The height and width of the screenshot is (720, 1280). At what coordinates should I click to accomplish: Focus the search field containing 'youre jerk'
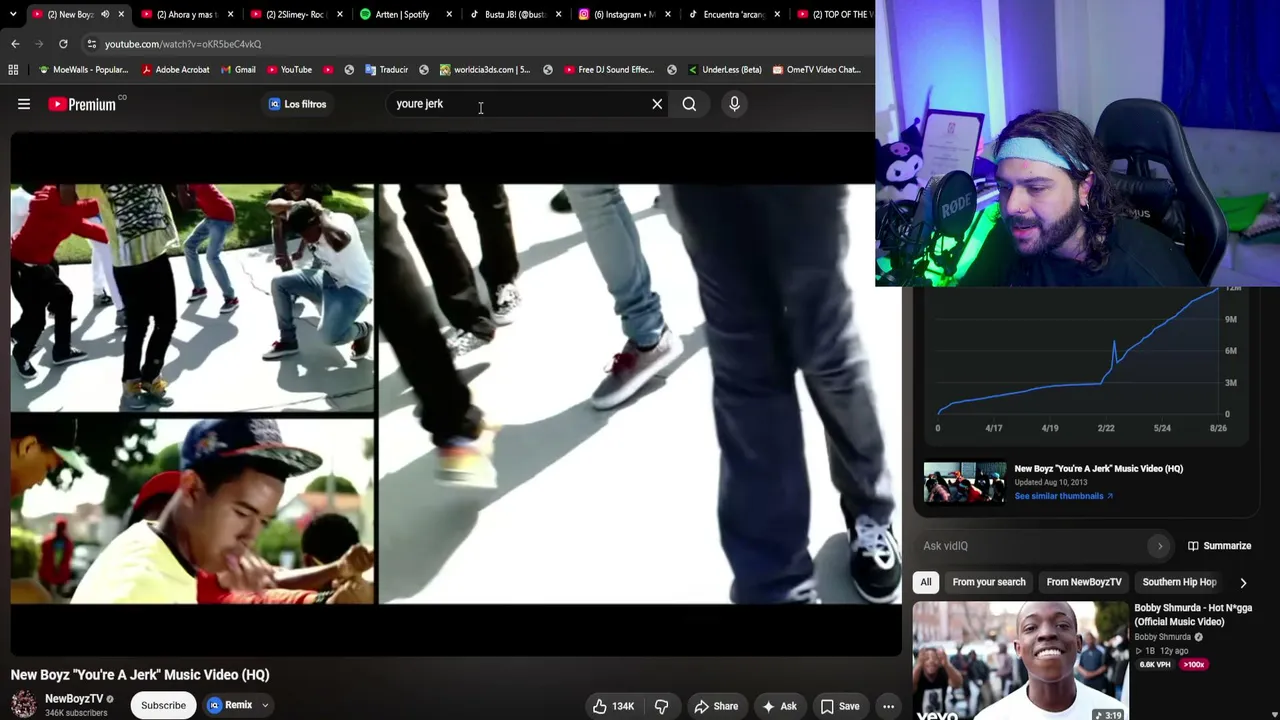pos(520,104)
